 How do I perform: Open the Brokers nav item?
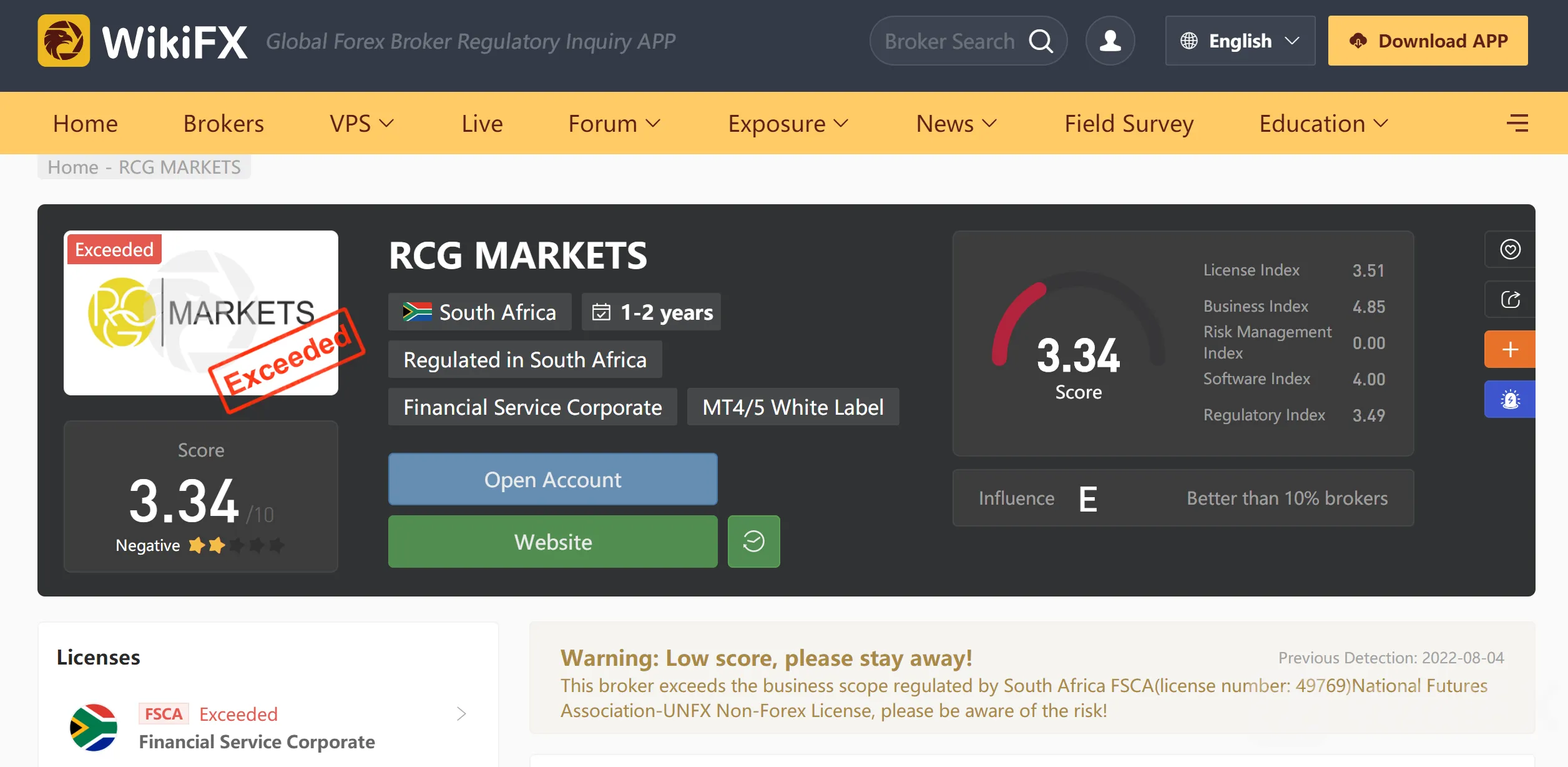click(223, 123)
